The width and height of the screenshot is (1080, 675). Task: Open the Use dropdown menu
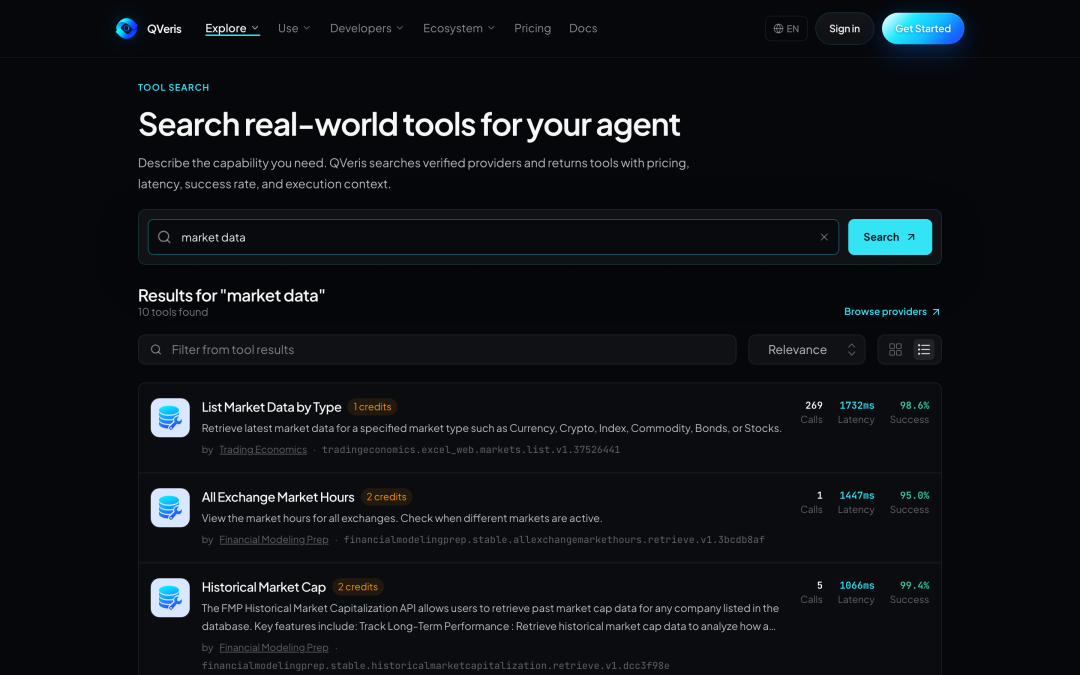(x=294, y=28)
